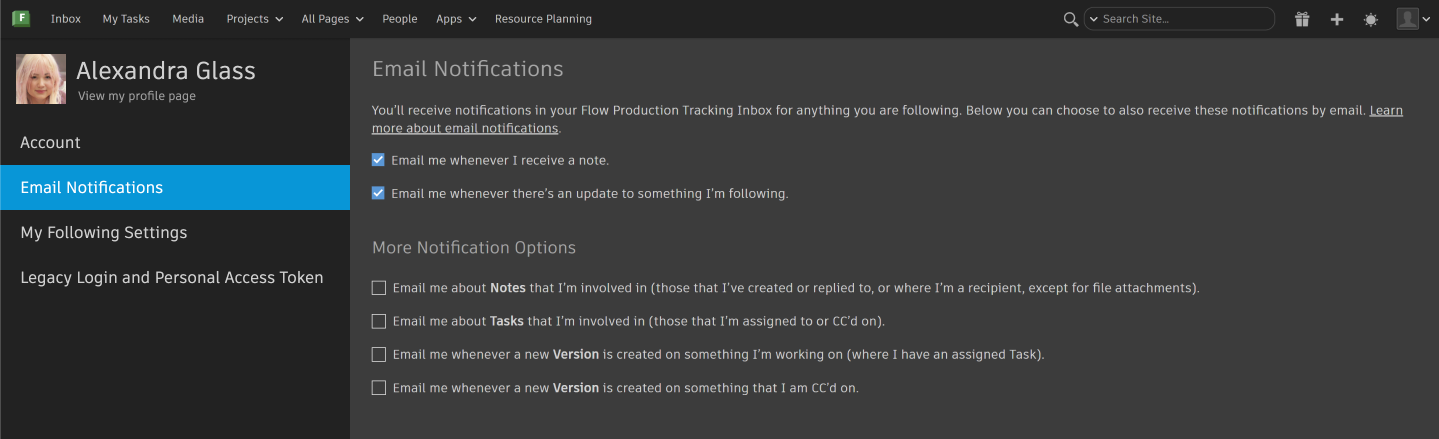Go to the Inbox page

tap(66, 19)
